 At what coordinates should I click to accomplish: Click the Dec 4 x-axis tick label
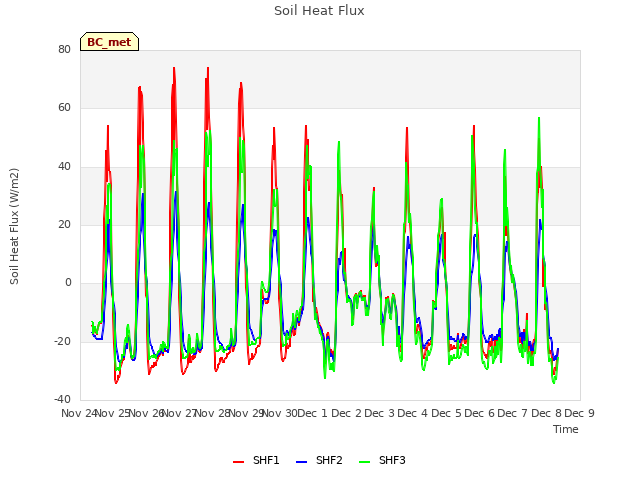coord(413,413)
